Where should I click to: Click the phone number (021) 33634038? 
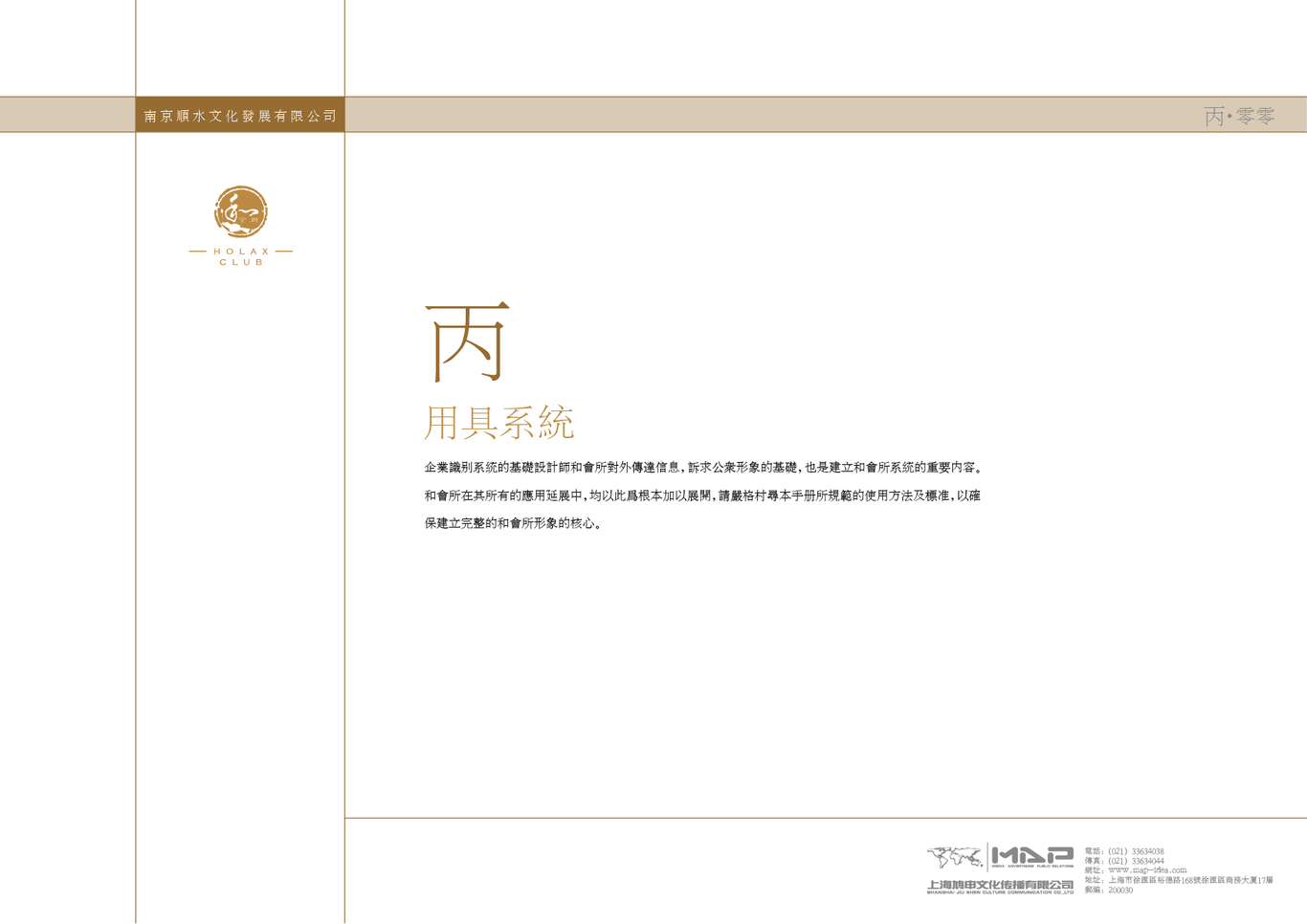[1136, 851]
